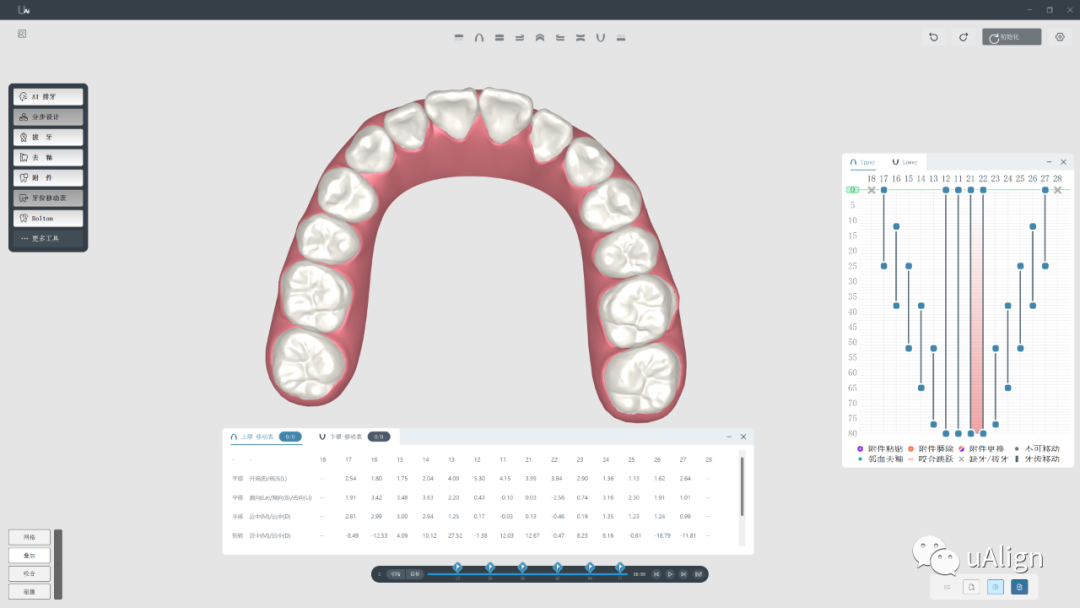Toggle 咬合 occlusion display
The image size is (1080, 608).
click(29, 574)
